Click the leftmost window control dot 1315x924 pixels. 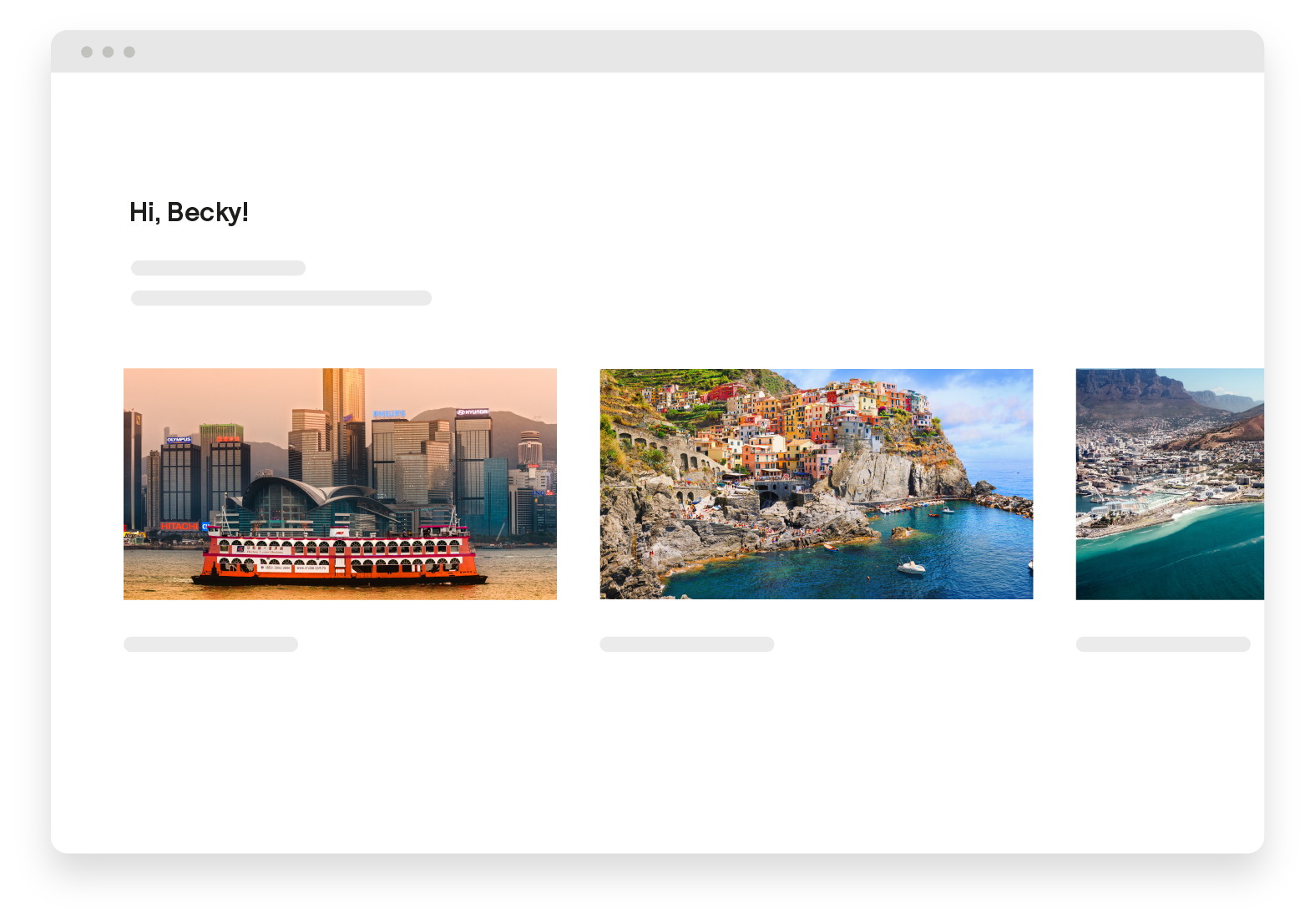tap(87, 52)
